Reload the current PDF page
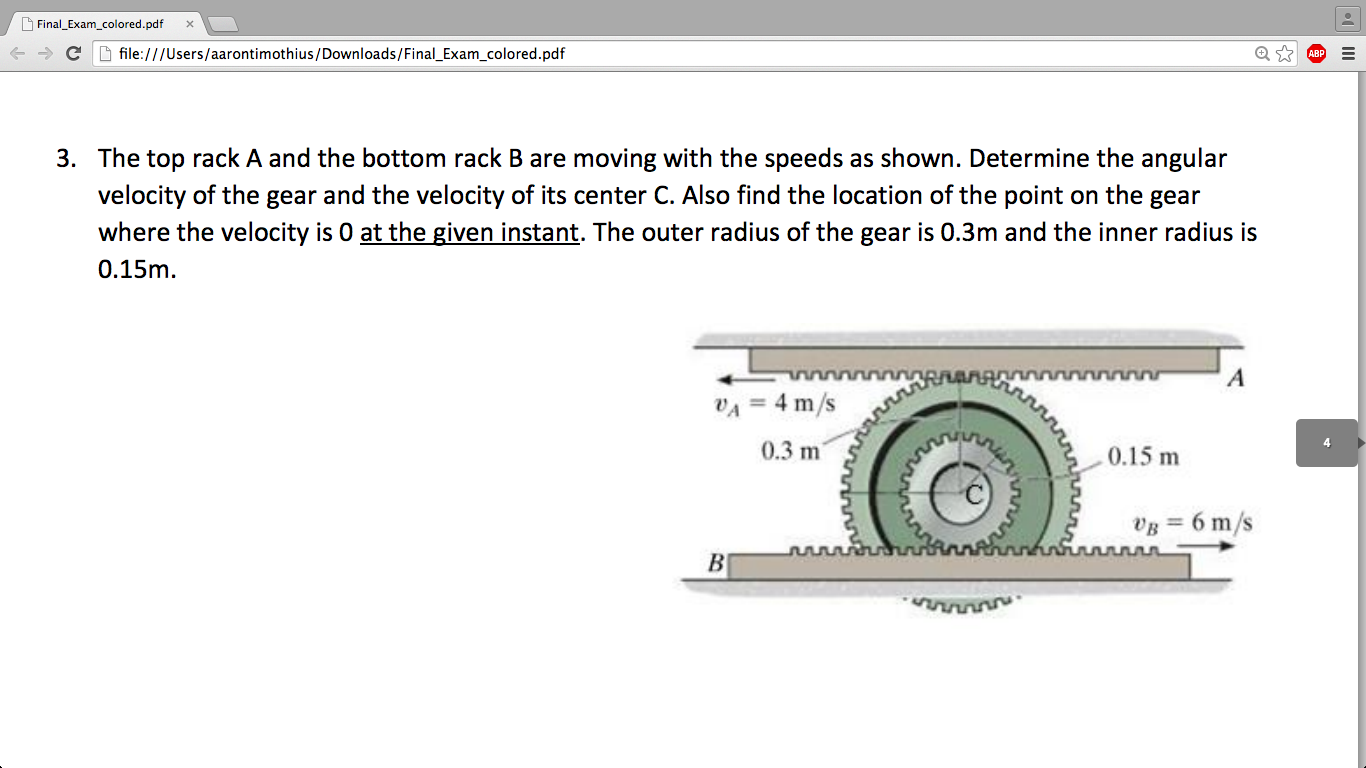1366x768 pixels. pos(73,54)
